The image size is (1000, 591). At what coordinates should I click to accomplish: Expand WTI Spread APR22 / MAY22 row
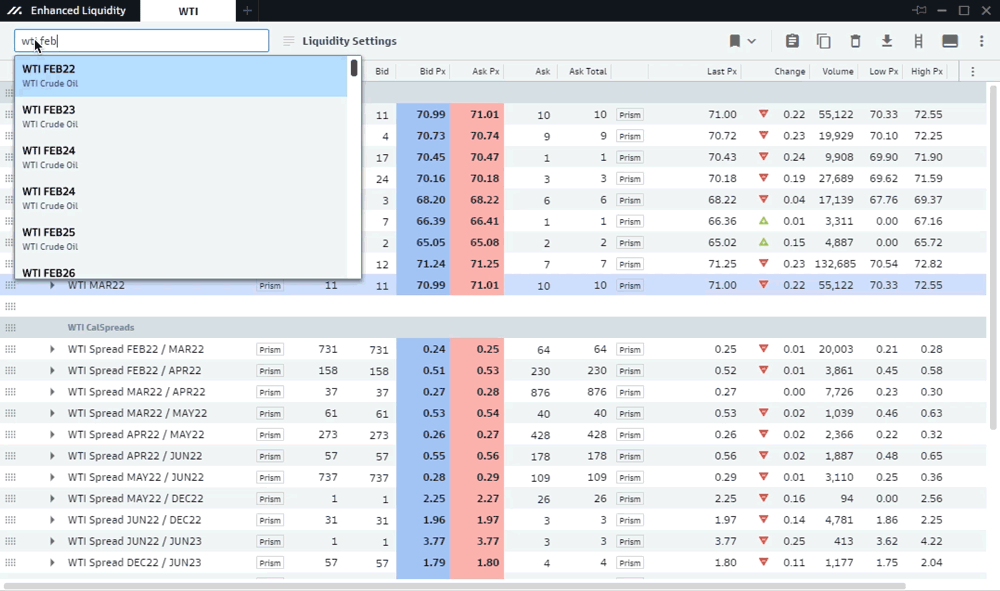coord(52,435)
